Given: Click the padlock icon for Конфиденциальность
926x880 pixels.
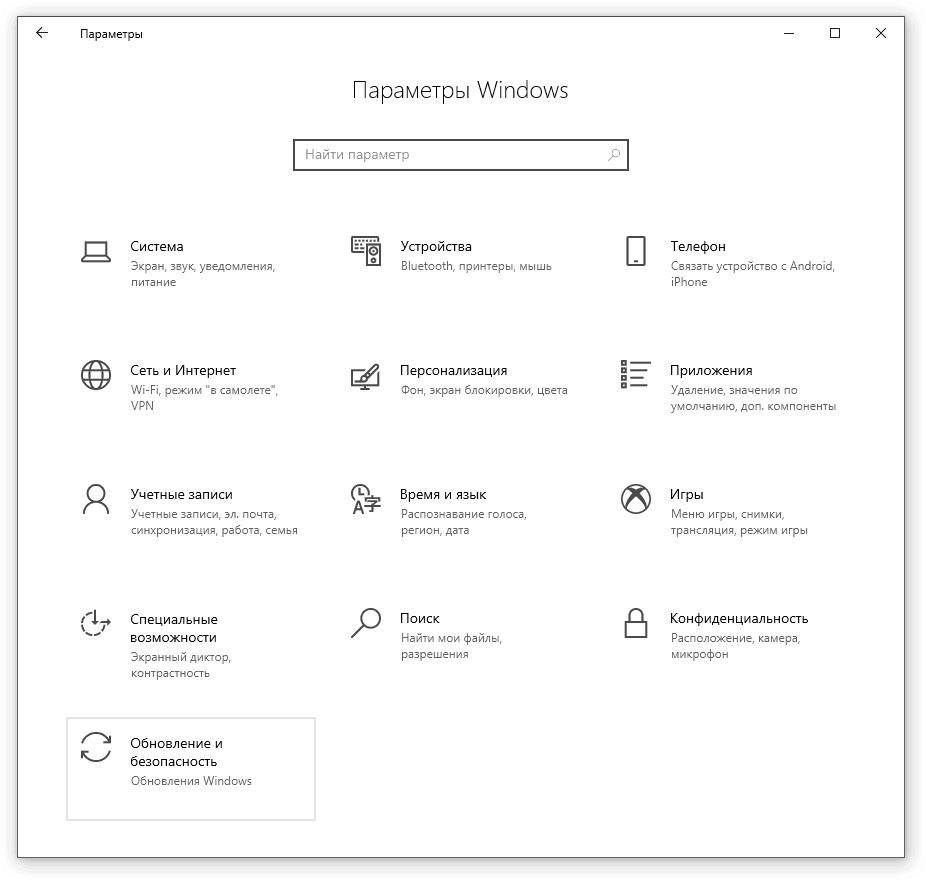Looking at the screenshot, I should 635,623.
